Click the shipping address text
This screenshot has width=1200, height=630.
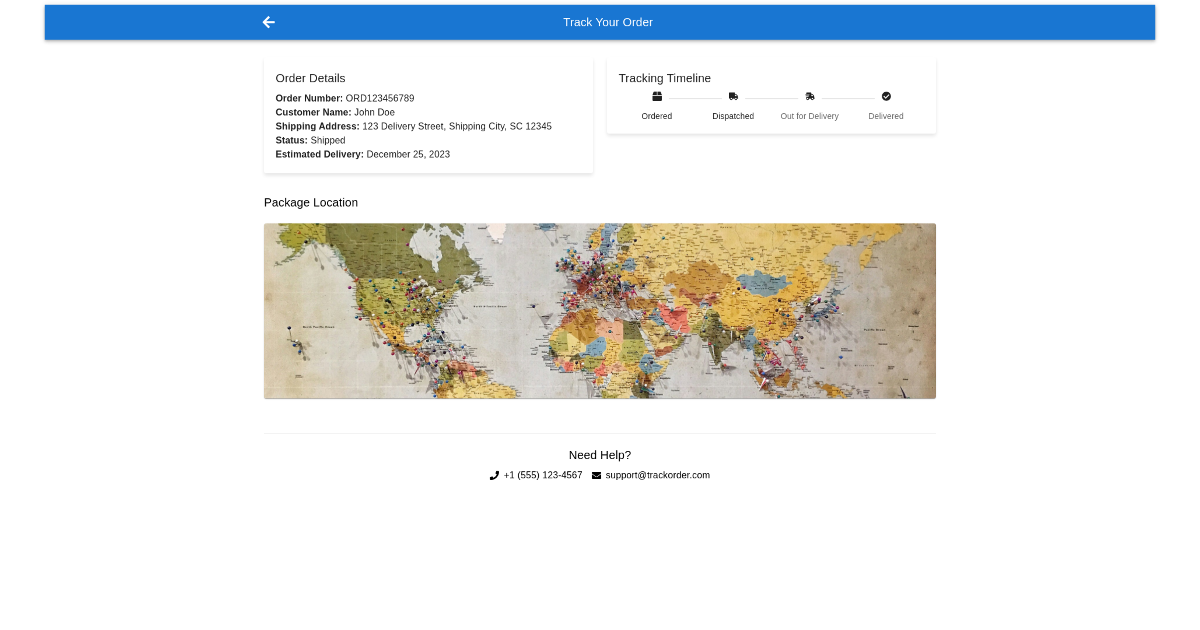(456, 126)
